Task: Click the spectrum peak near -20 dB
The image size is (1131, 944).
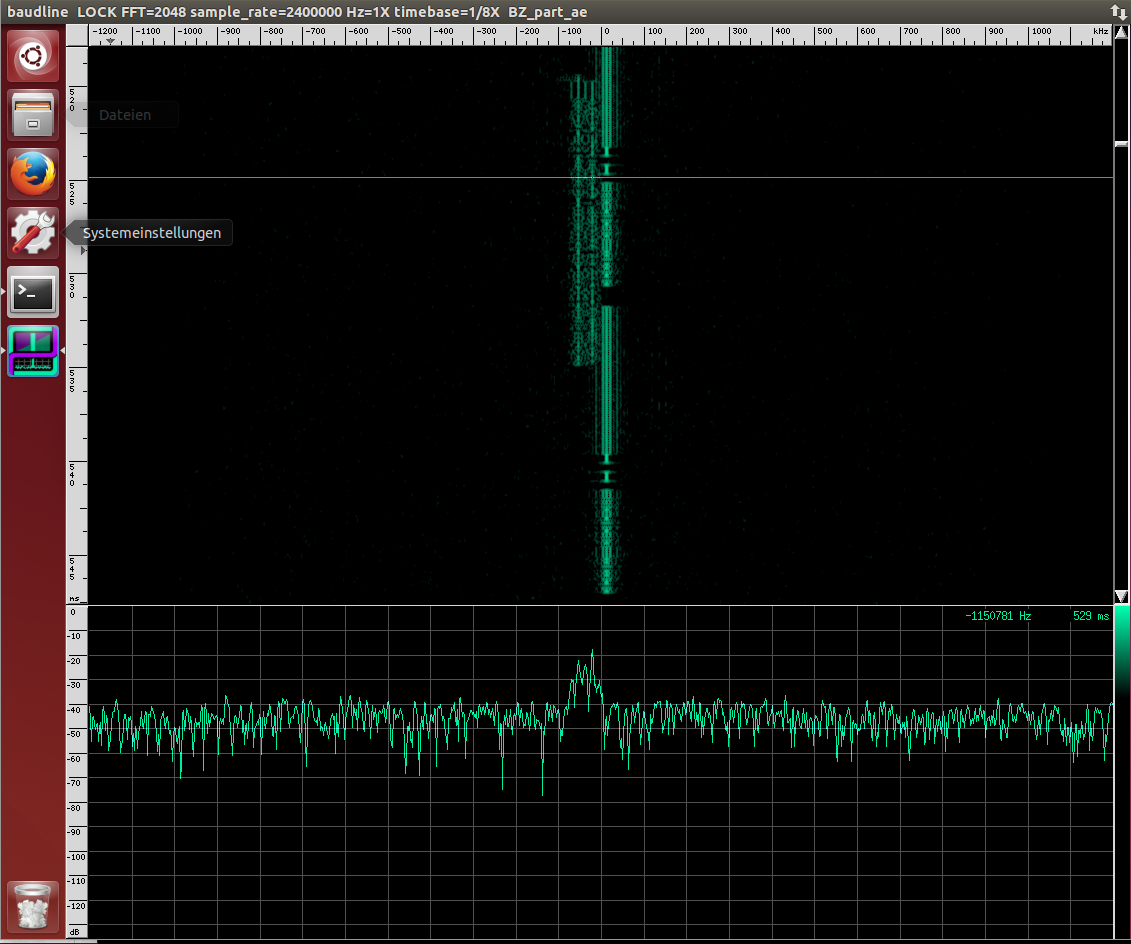Action: pos(592,653)
